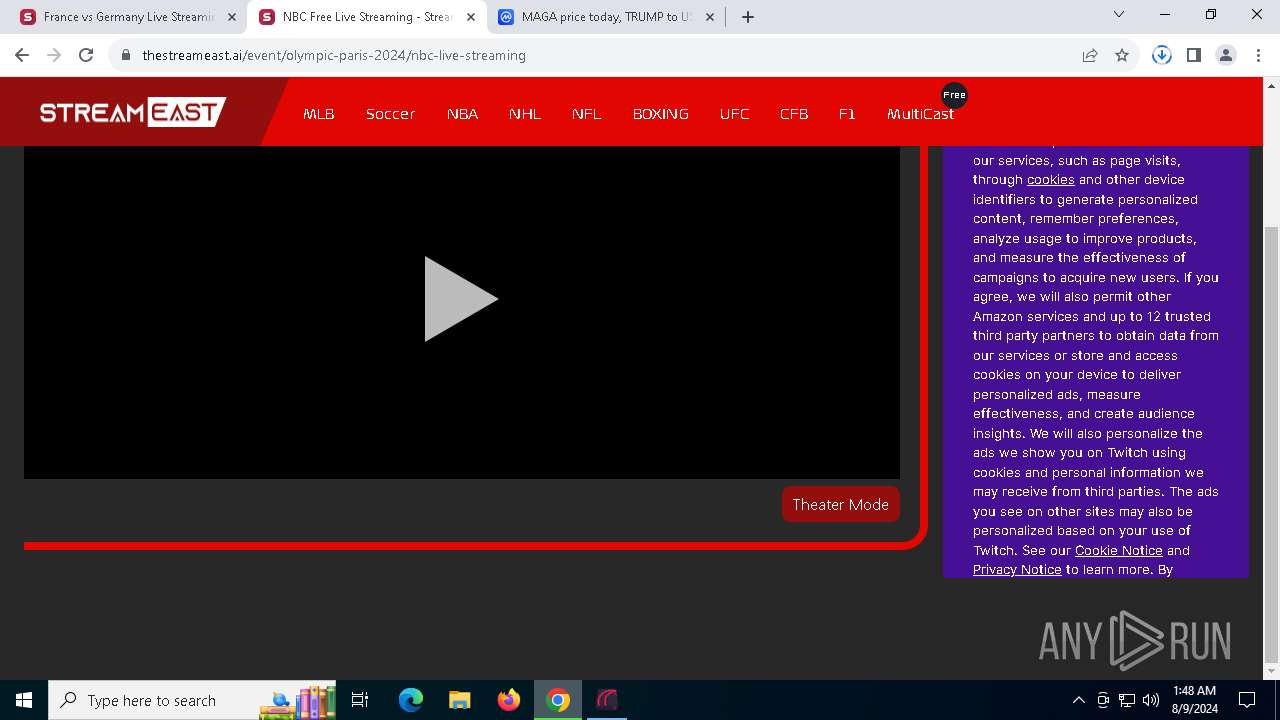Viewport: 1280px width, 720px height.
Task: Open the MultiCast free feature
Action: [920, 114]
